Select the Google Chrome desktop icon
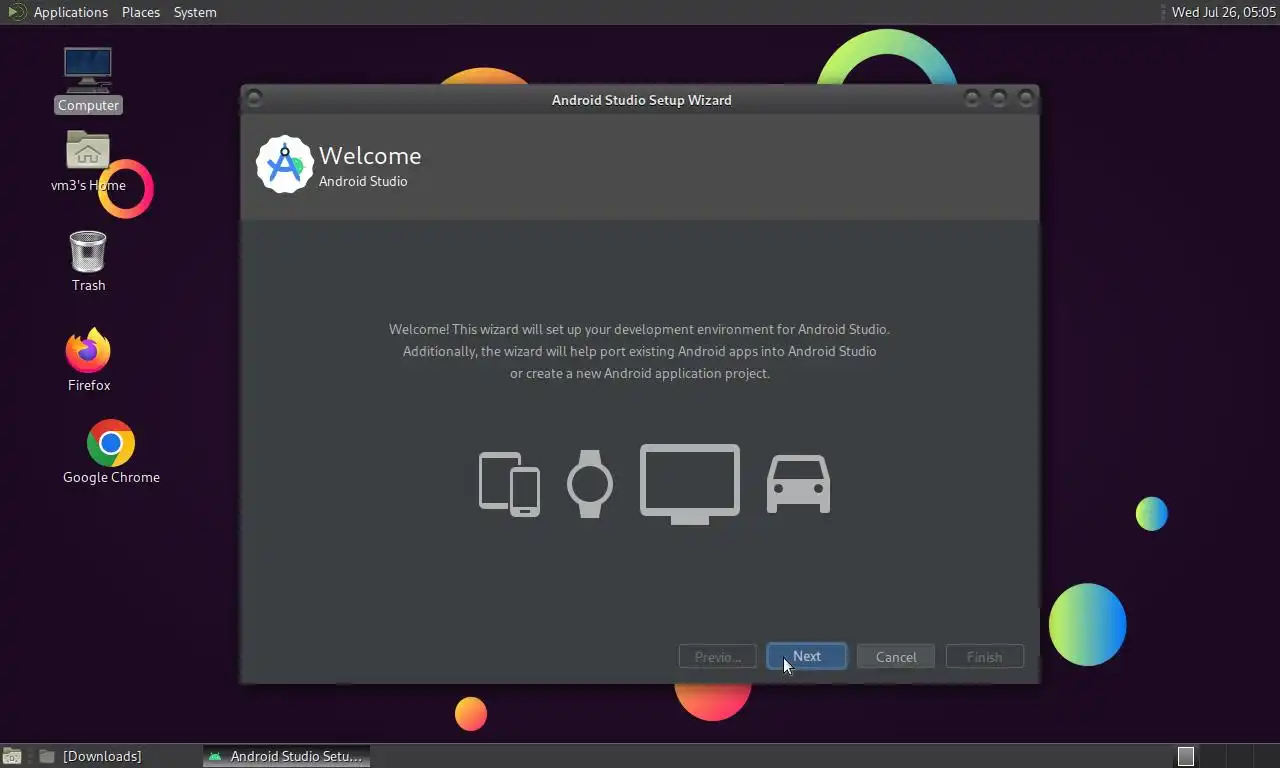Viewport: 1280px width, 768px height. click(x=111, y=452)
